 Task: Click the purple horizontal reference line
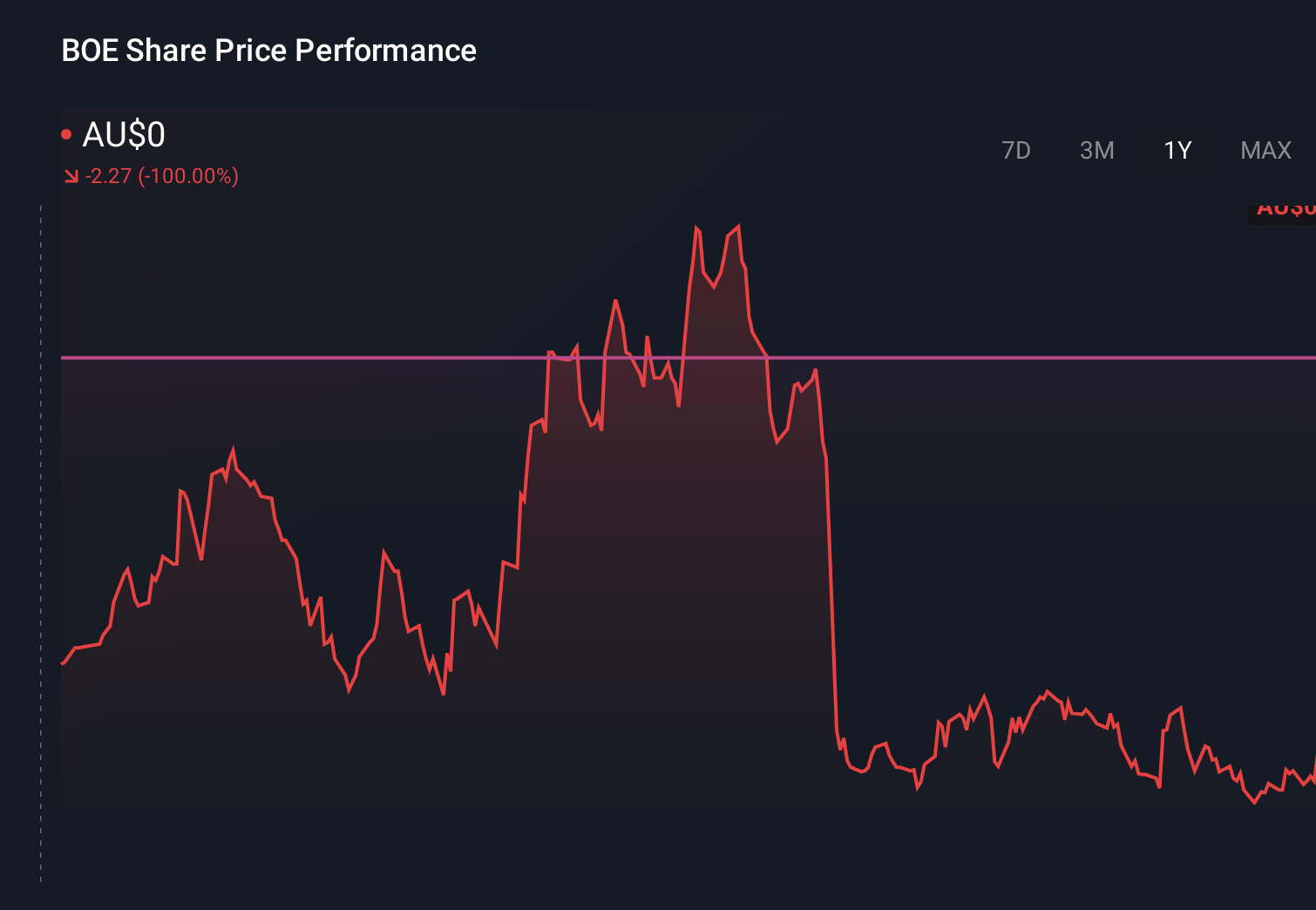pyautogui.click(x=349, y=357)
